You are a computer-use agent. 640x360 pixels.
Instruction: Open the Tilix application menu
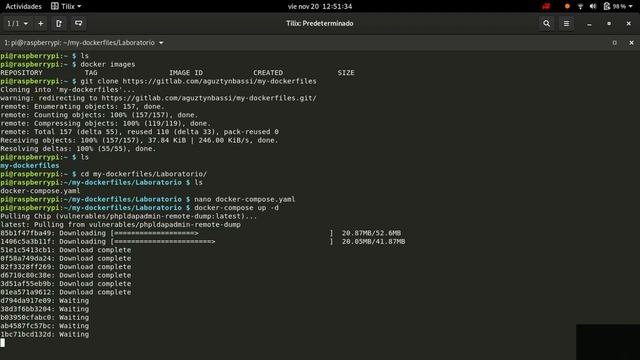(66, 6)
